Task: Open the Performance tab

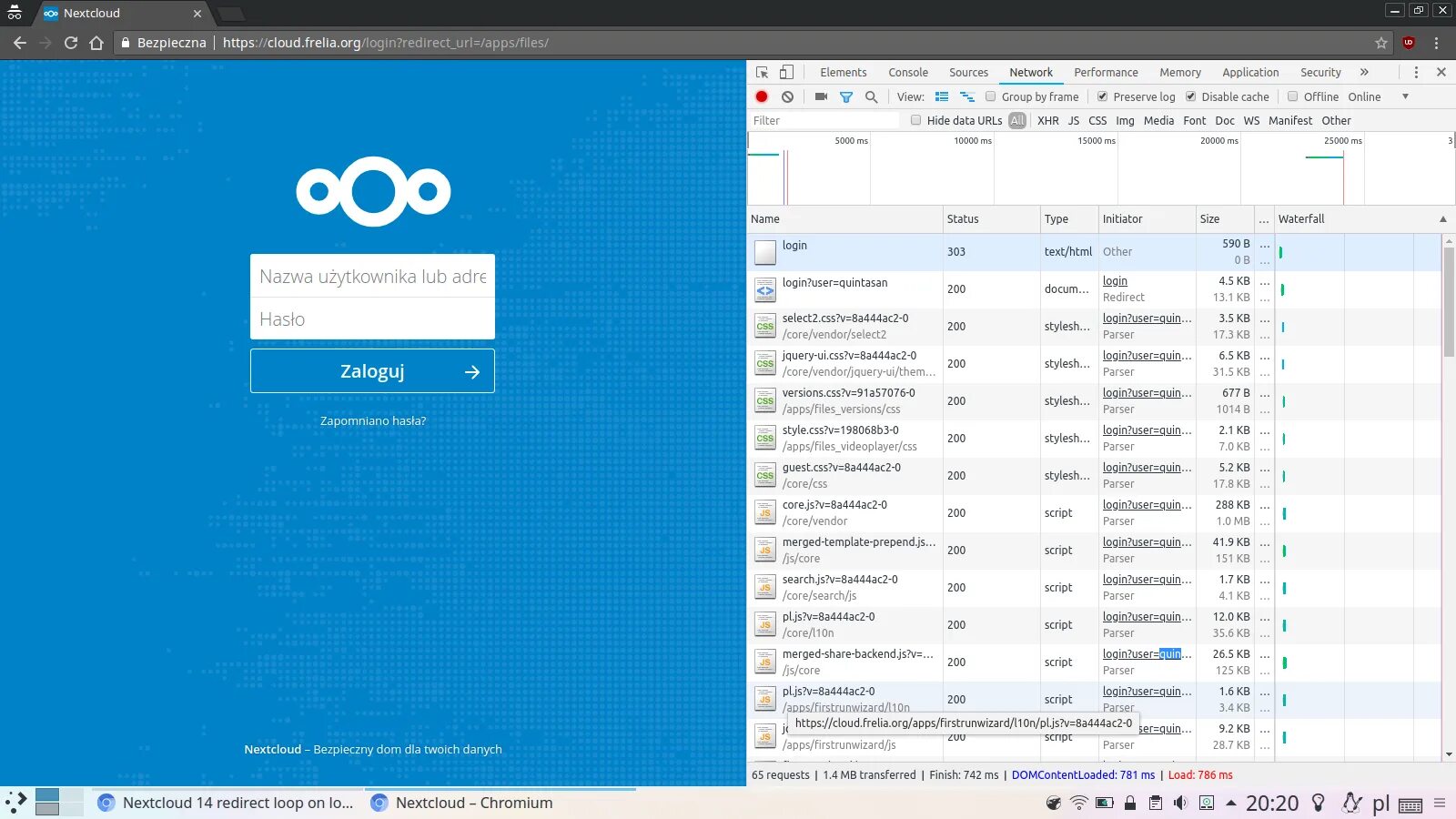Action: pyautogui.click(x=1106, y=72)
